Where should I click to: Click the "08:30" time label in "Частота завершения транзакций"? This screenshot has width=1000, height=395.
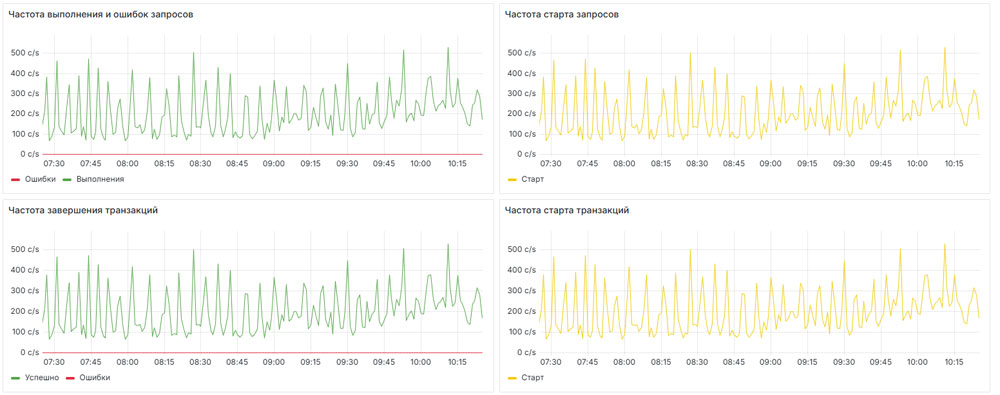tap(200, 362)
